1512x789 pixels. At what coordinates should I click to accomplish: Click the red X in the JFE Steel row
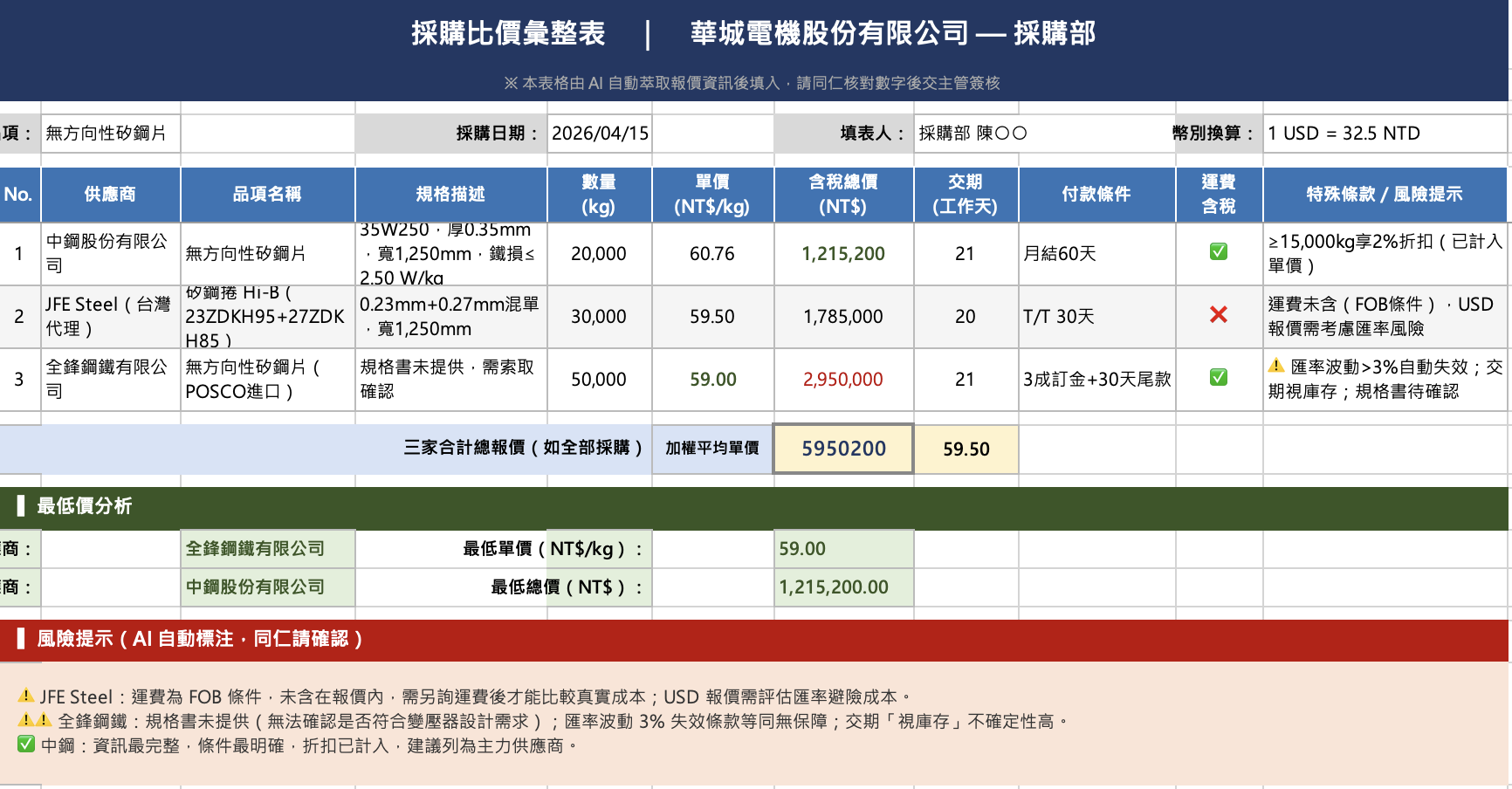click(x=1219, y=315)
